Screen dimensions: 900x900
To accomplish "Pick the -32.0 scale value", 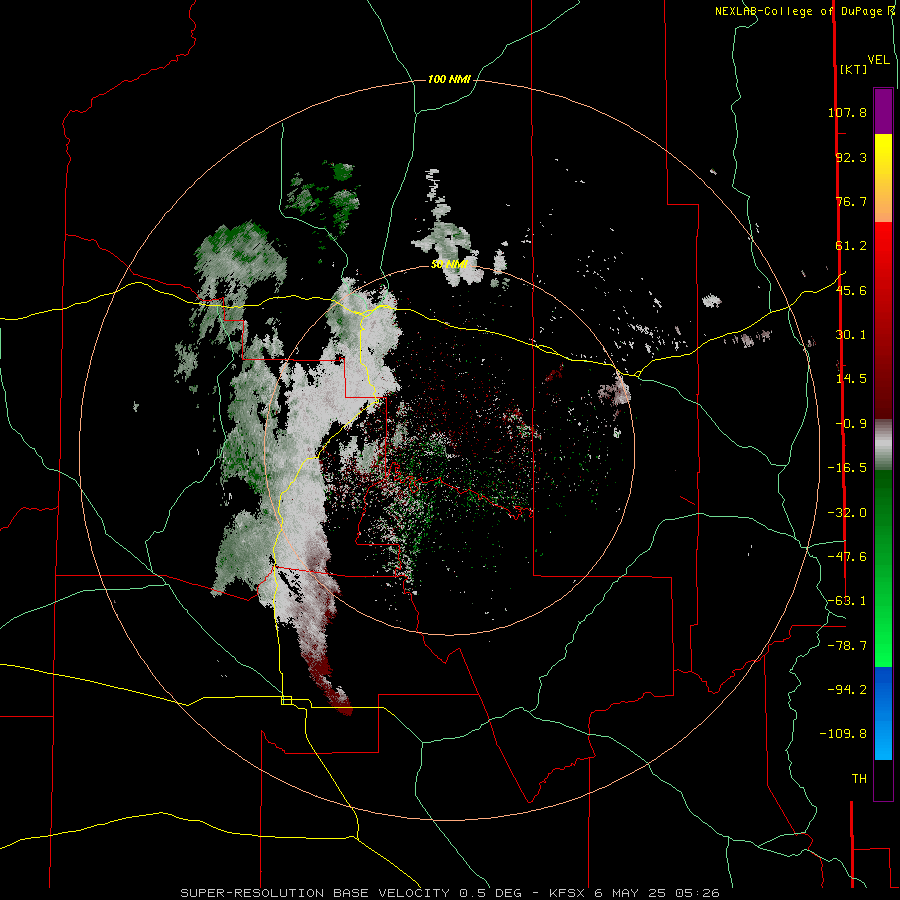I will [x=847, y=513].
